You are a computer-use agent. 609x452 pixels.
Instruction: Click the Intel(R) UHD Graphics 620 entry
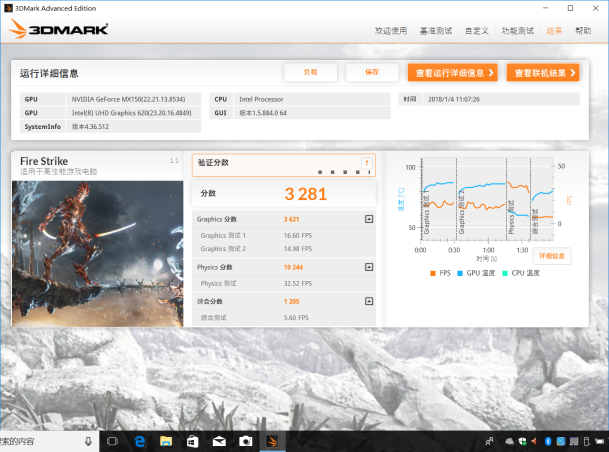(x=134, y=113)
